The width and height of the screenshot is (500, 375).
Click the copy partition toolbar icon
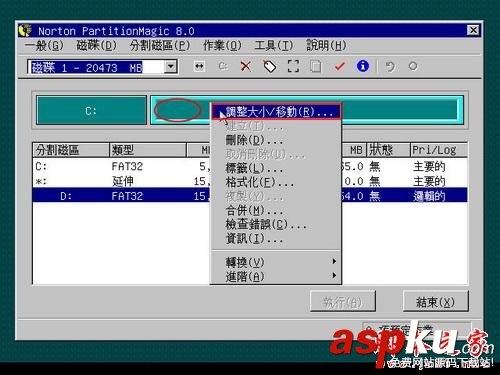click(316, 66)
